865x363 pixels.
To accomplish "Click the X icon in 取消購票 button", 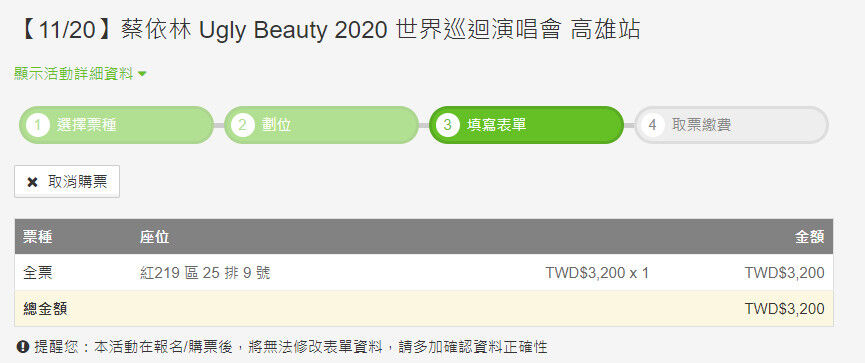I will click(x=33, y=182).
